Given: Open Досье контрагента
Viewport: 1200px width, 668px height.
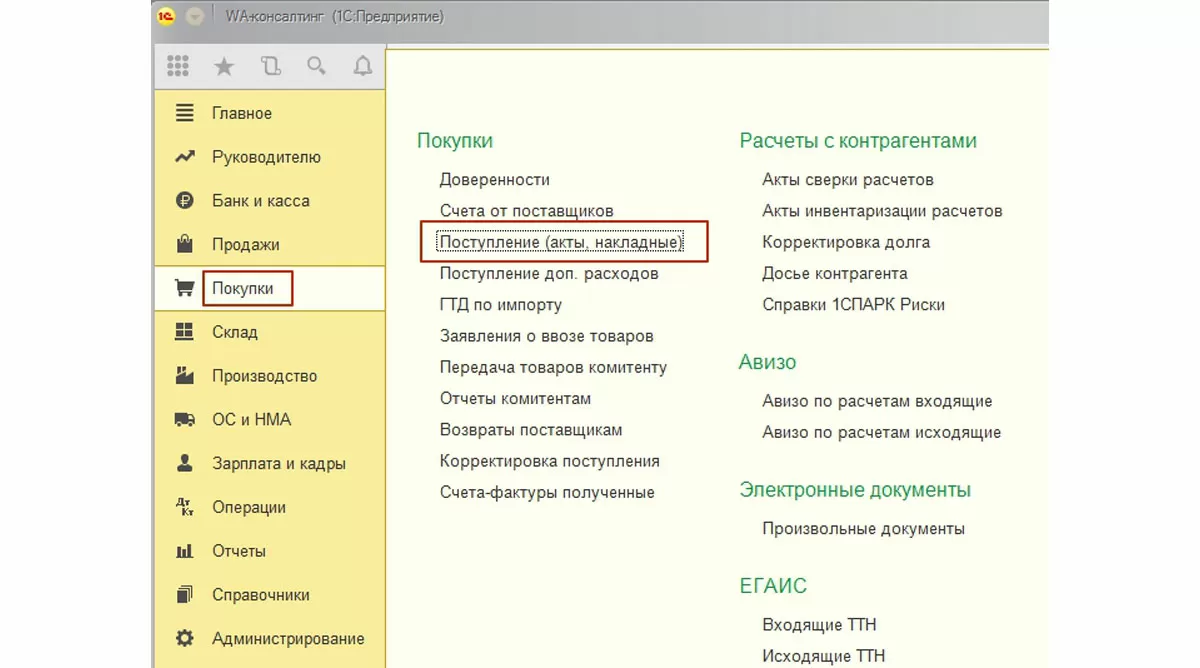Looking at the screenshot, I should 835,273.
